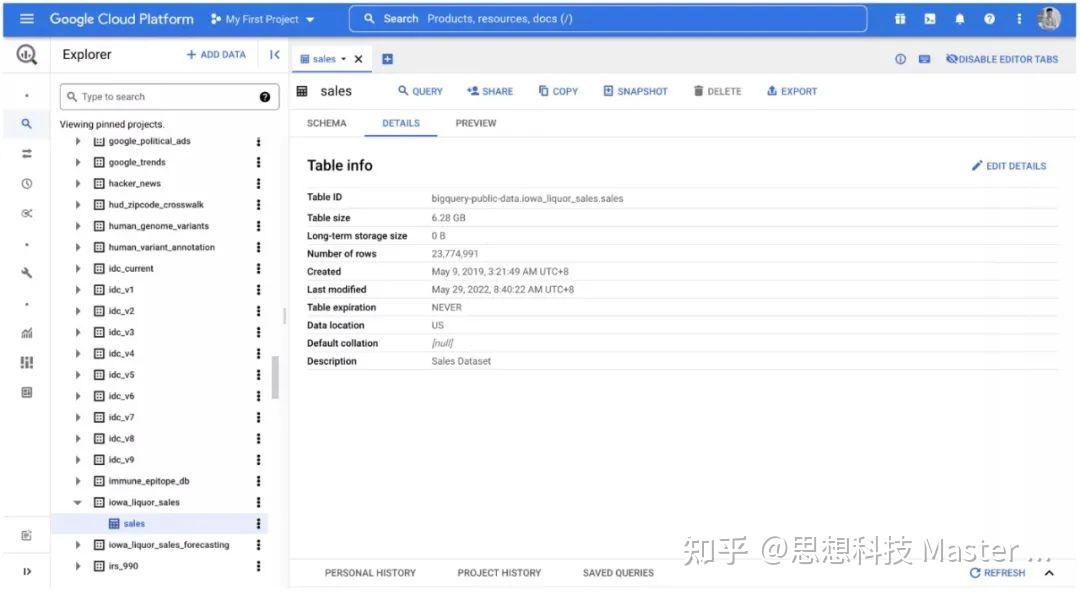Open the keyboard shortcuts icon

pos(924,59)
